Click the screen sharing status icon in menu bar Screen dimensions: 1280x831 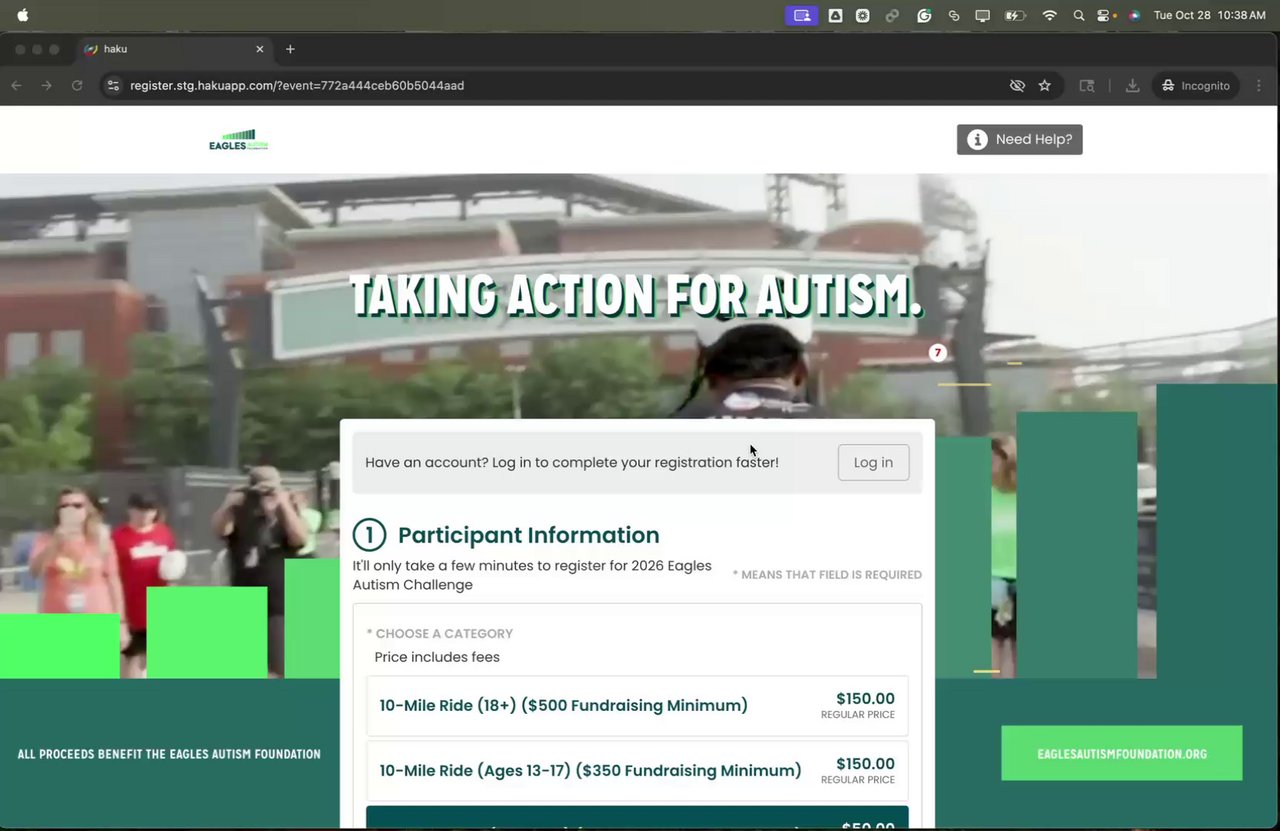click(x=801, y=15)
